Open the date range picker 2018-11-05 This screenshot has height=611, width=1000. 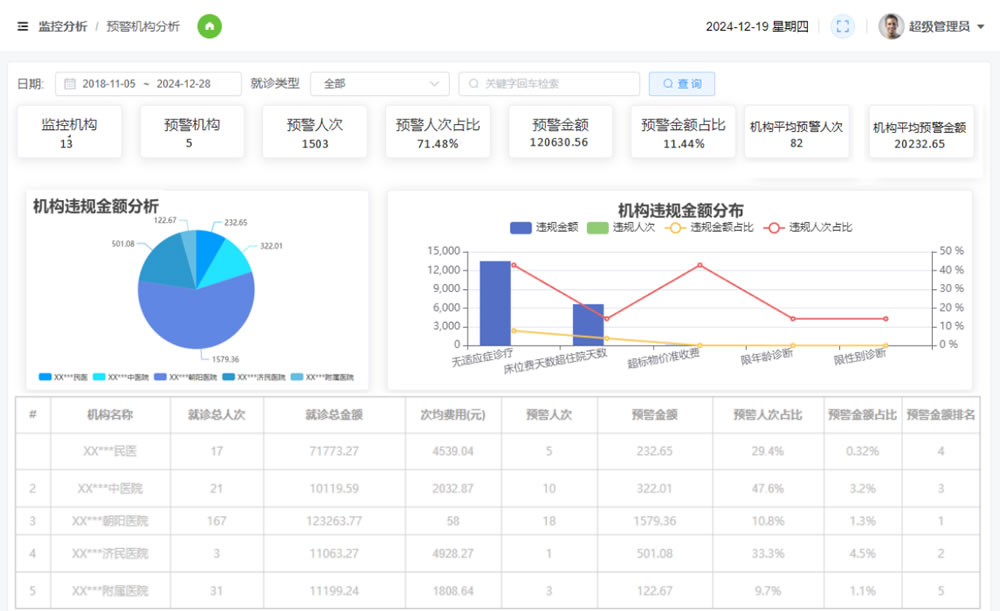click(x=148, y=84)
